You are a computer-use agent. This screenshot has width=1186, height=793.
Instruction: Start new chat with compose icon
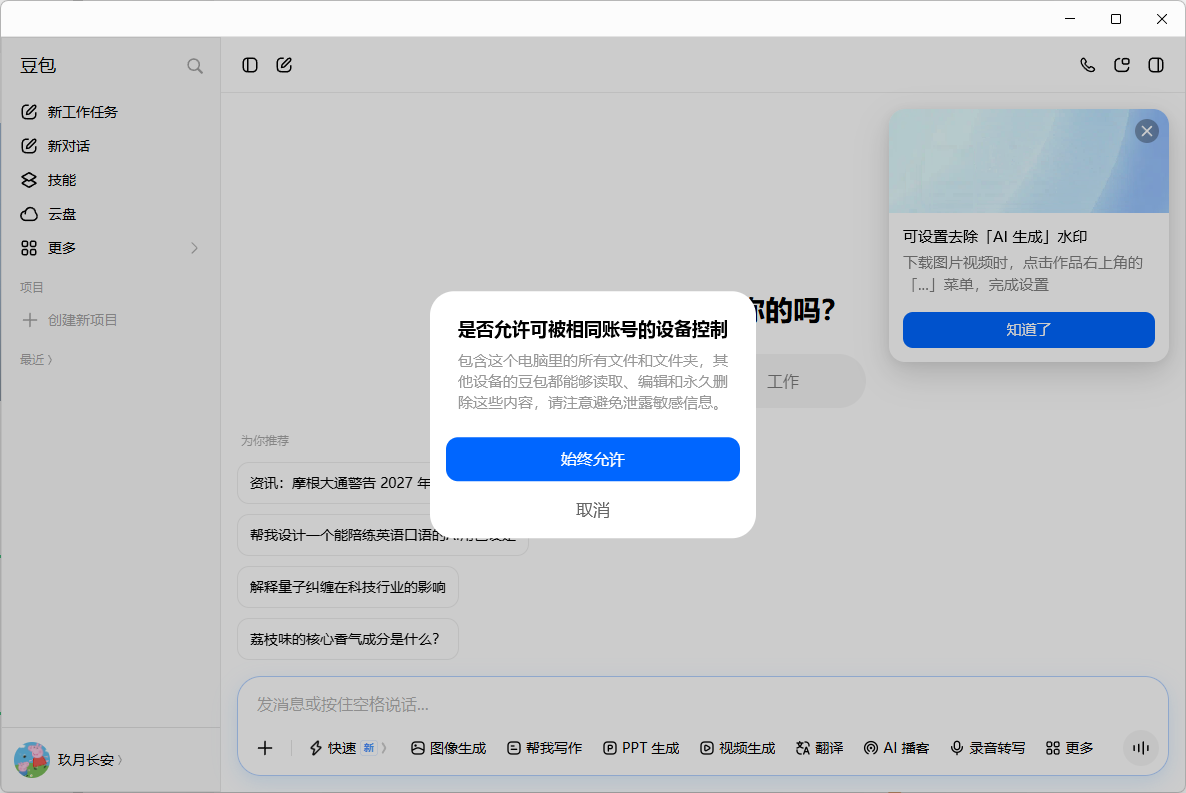[284, 65]
